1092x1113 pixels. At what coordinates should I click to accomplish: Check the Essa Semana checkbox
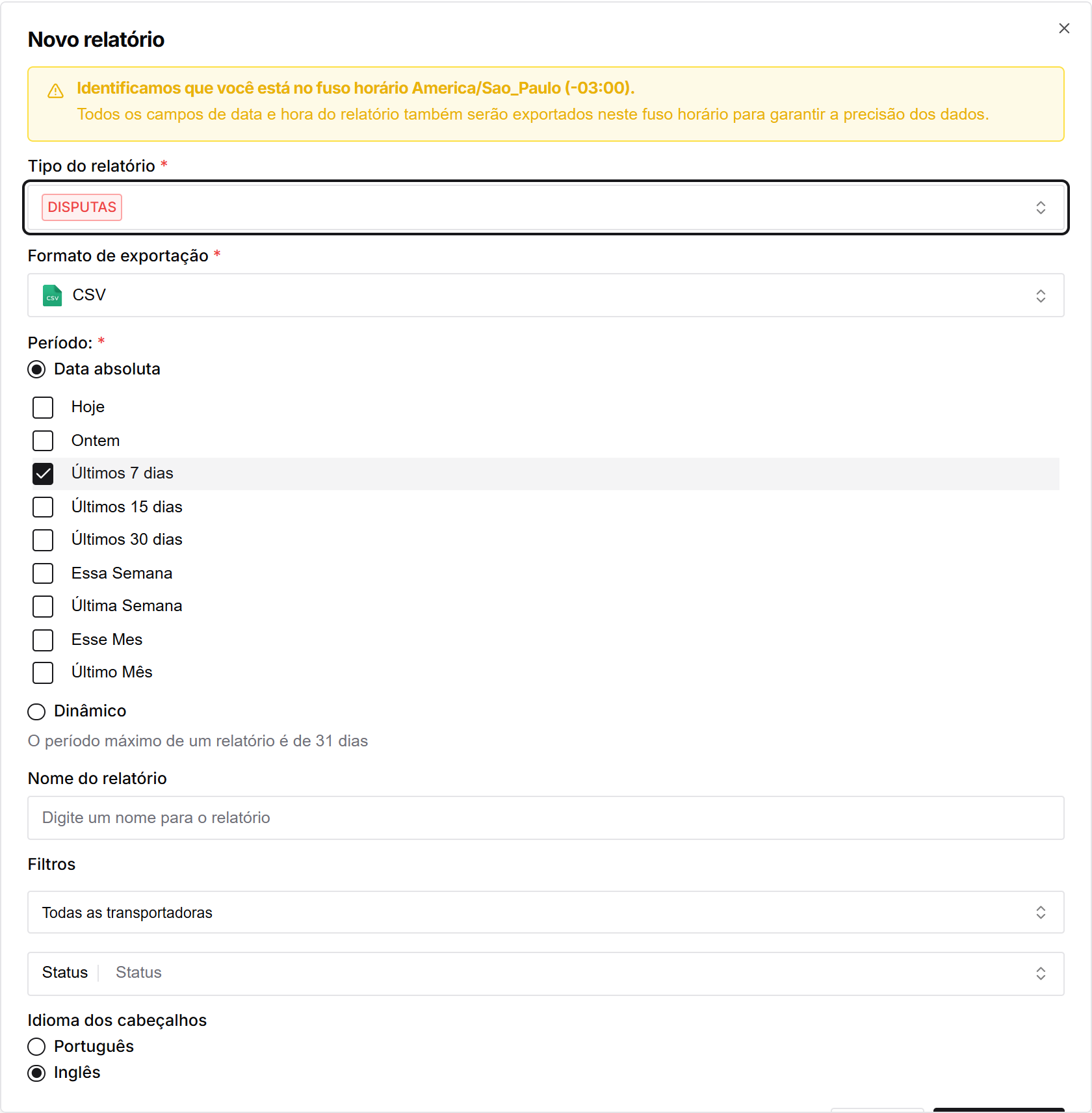[43, 573]
